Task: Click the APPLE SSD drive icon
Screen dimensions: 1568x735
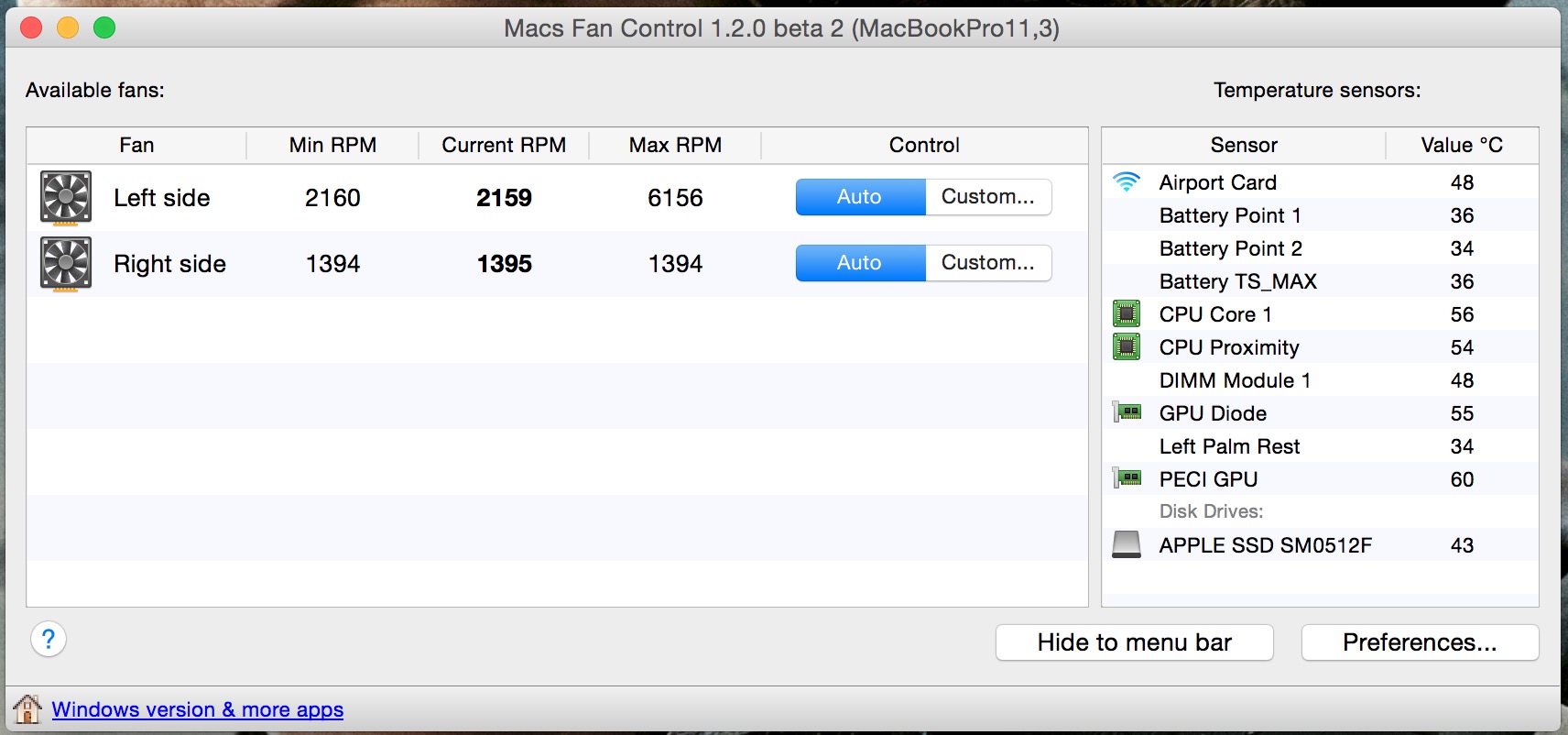Action: [1127, 544]
